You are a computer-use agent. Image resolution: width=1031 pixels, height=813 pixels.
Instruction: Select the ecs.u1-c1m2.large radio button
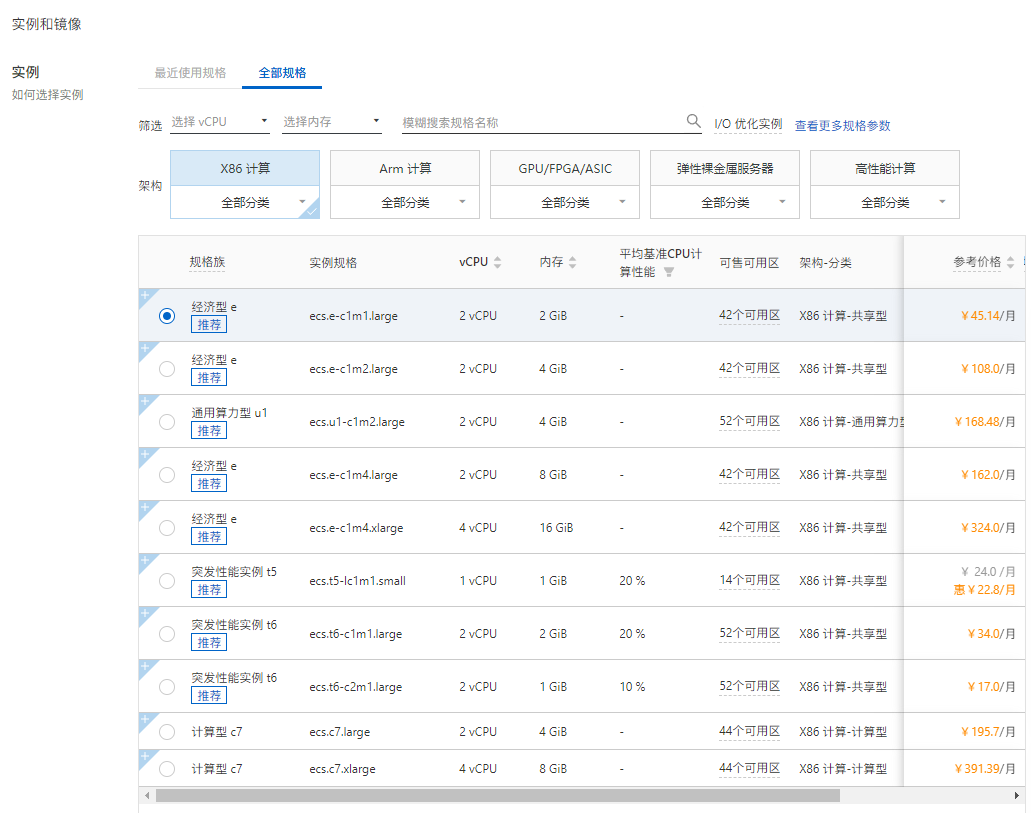pos(167,422)
